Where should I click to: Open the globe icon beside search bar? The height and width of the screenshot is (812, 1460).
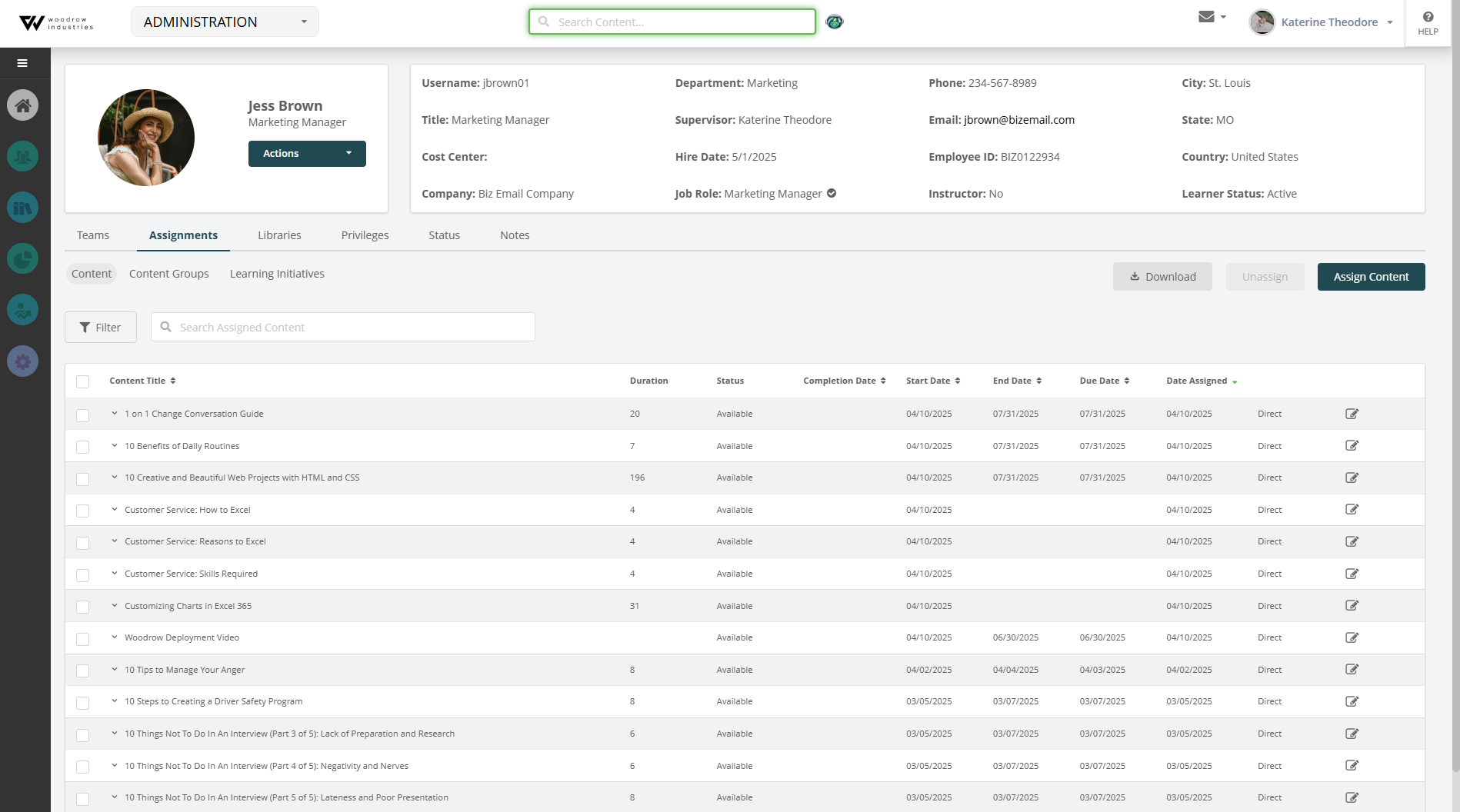click(835, 22)
